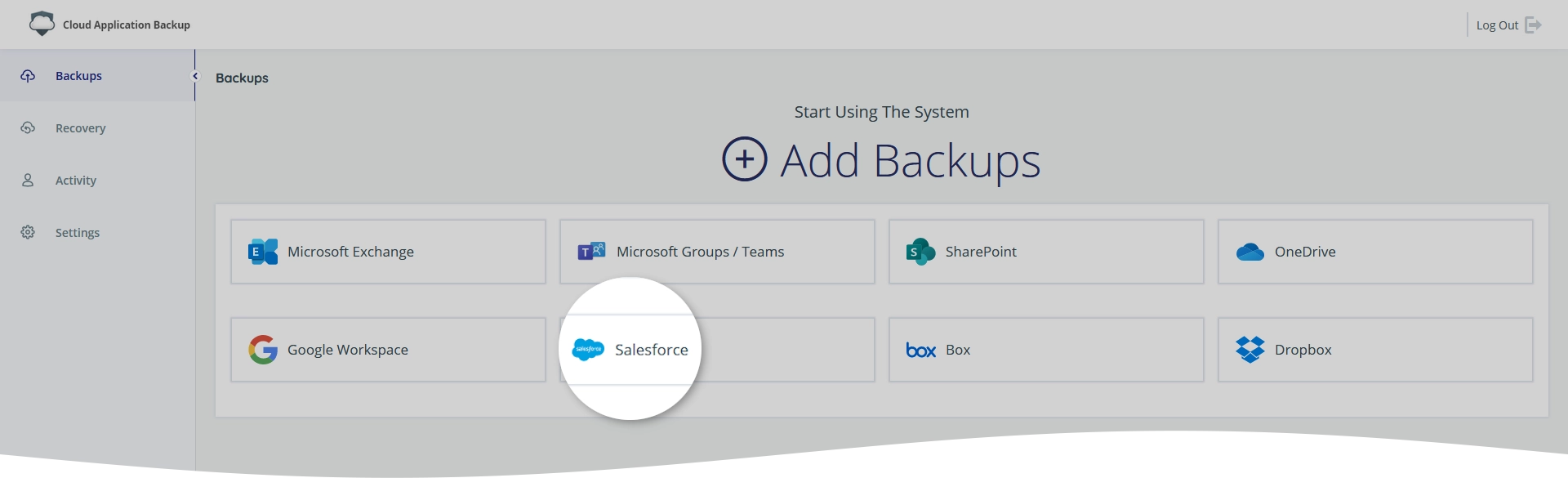Screen dimensions: 1568x478
Task: Open the Settings sidebar menu item
Action: [x=97, y=232]
